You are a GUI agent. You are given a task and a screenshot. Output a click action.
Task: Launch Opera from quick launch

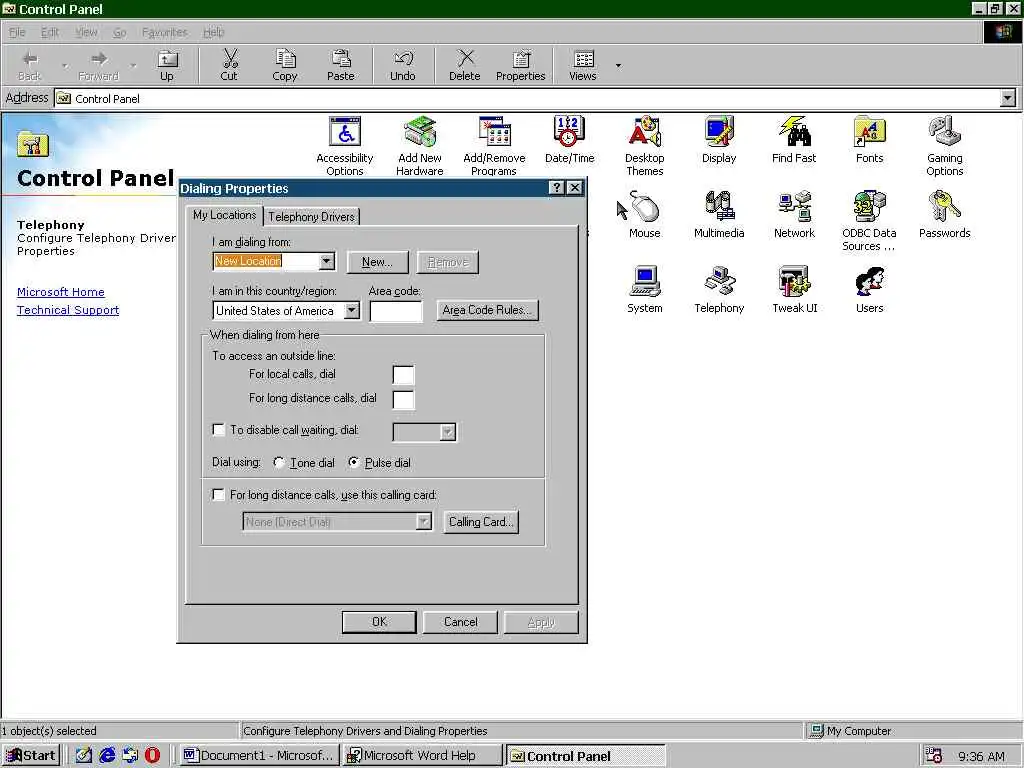(152, 755)
